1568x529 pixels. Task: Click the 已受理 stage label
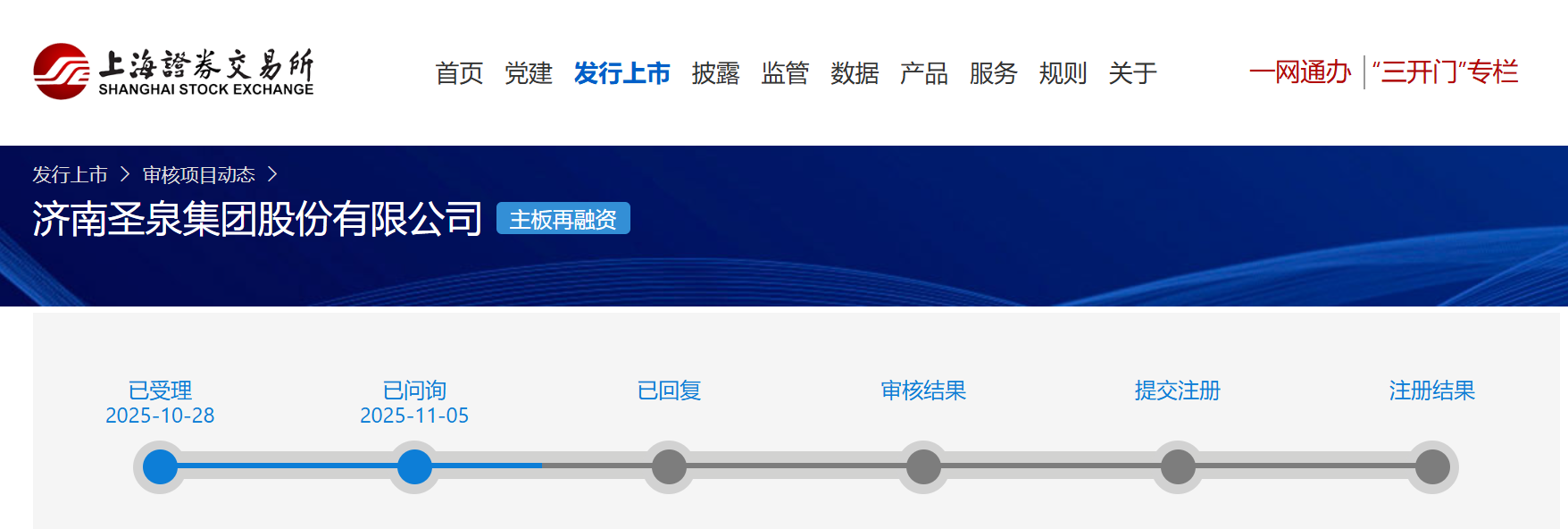160,390
